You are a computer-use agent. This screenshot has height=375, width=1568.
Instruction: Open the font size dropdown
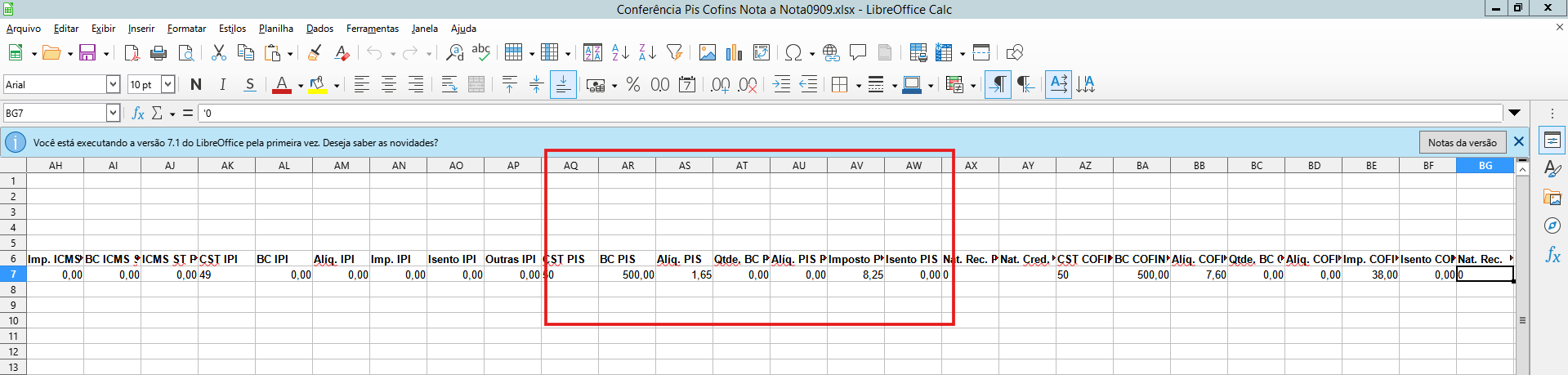[x=168, y=84]
